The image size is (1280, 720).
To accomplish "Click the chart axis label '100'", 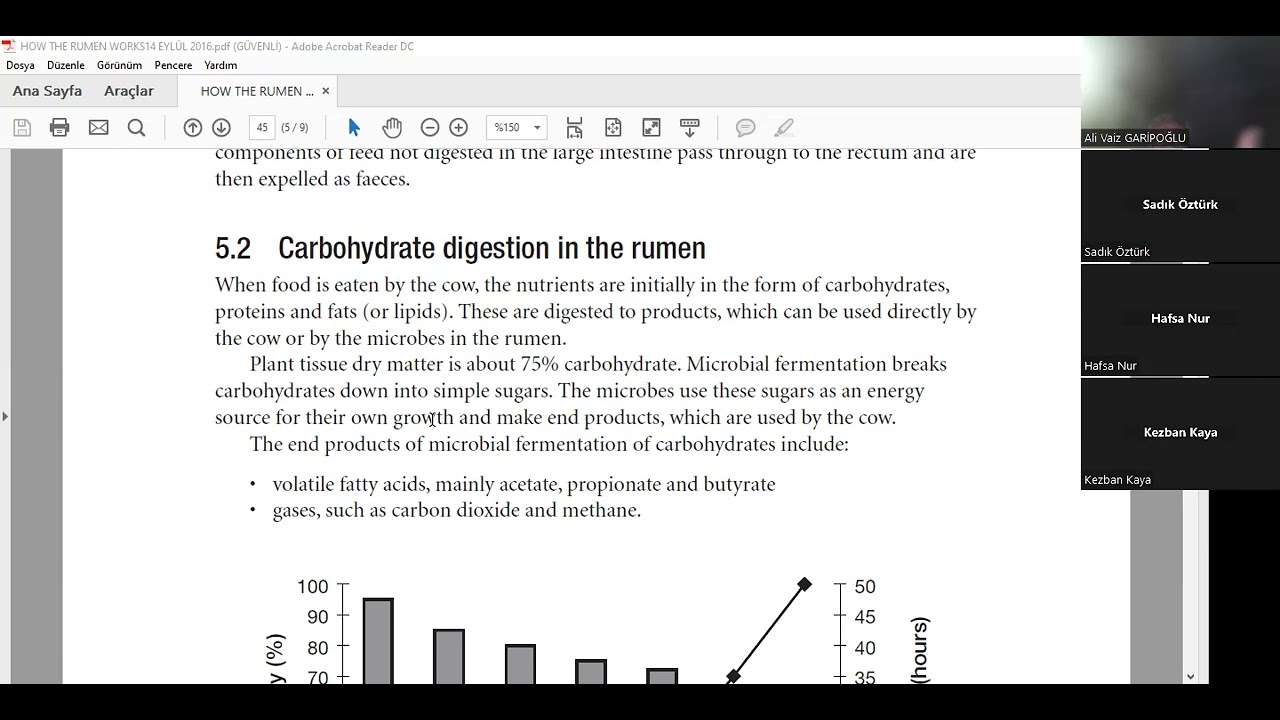I will 313,587.
